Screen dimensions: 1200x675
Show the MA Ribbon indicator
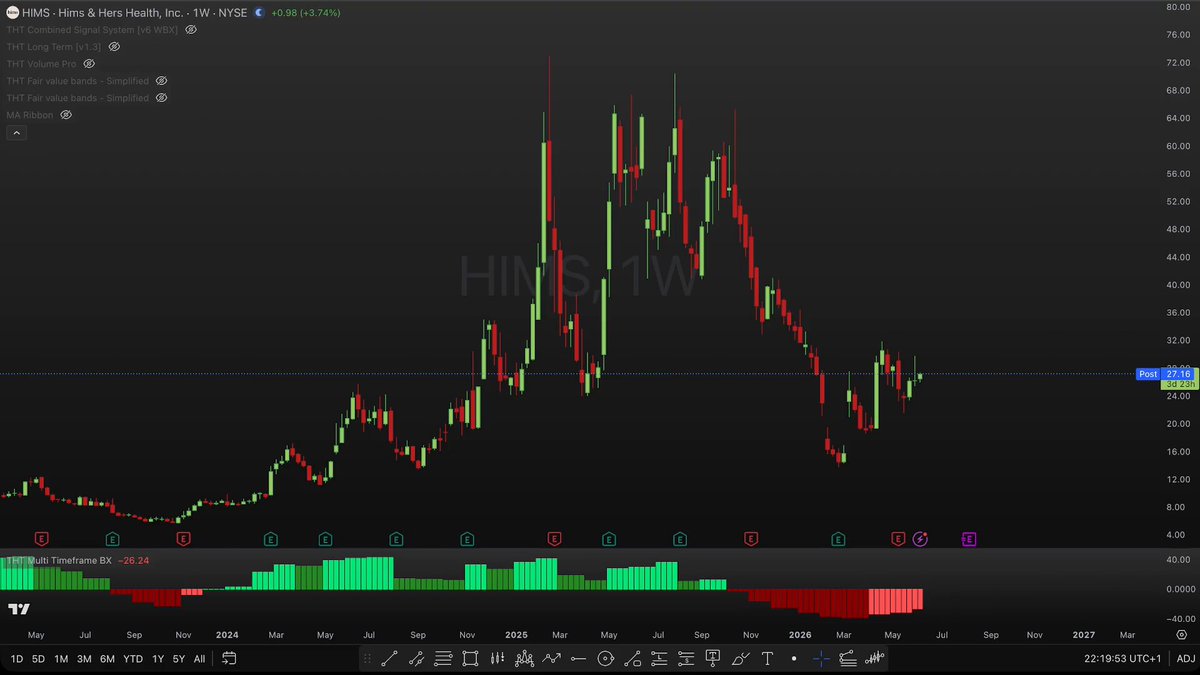point(66,115)
